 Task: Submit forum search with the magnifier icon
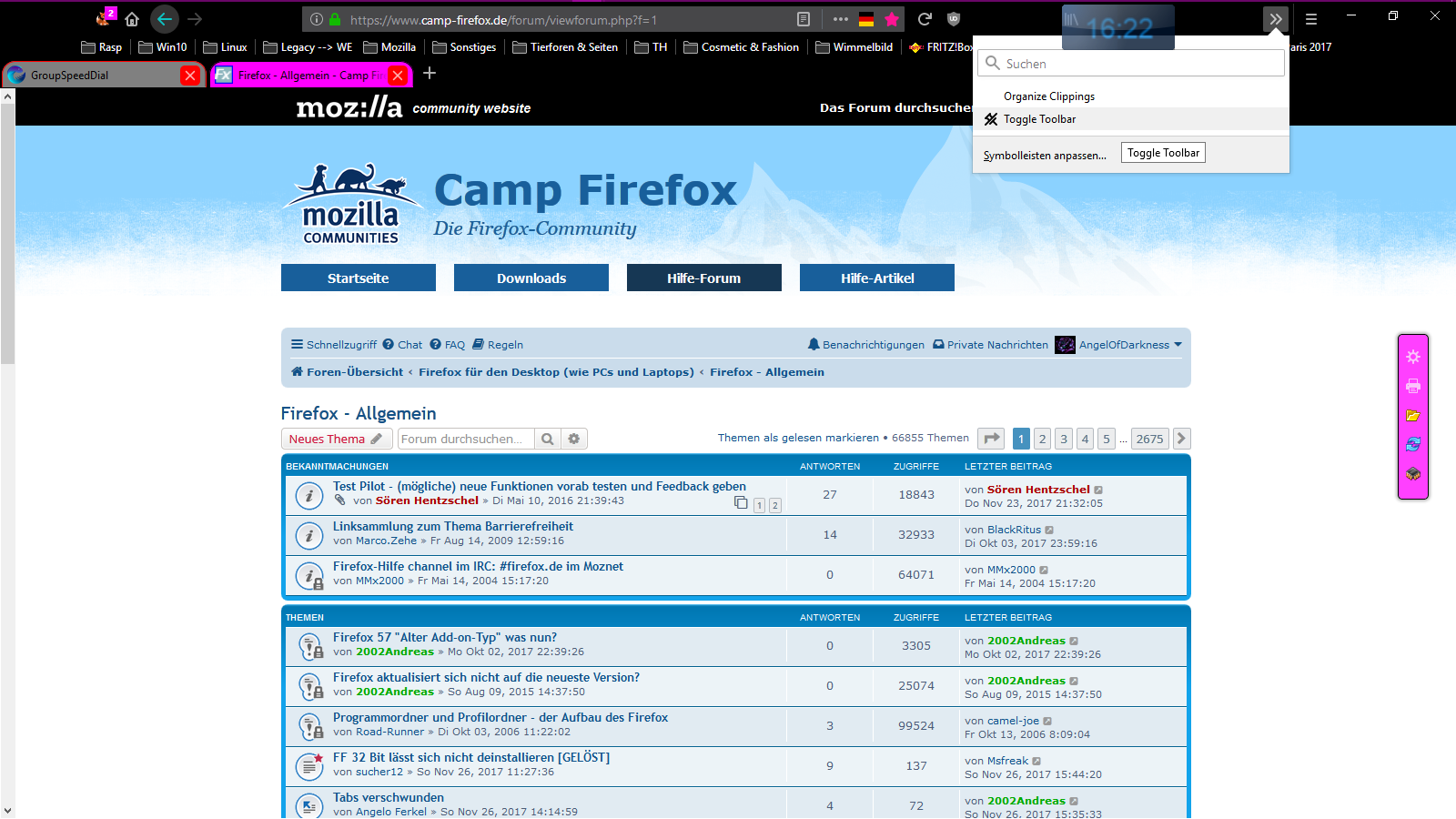click(x=548, y=439)
